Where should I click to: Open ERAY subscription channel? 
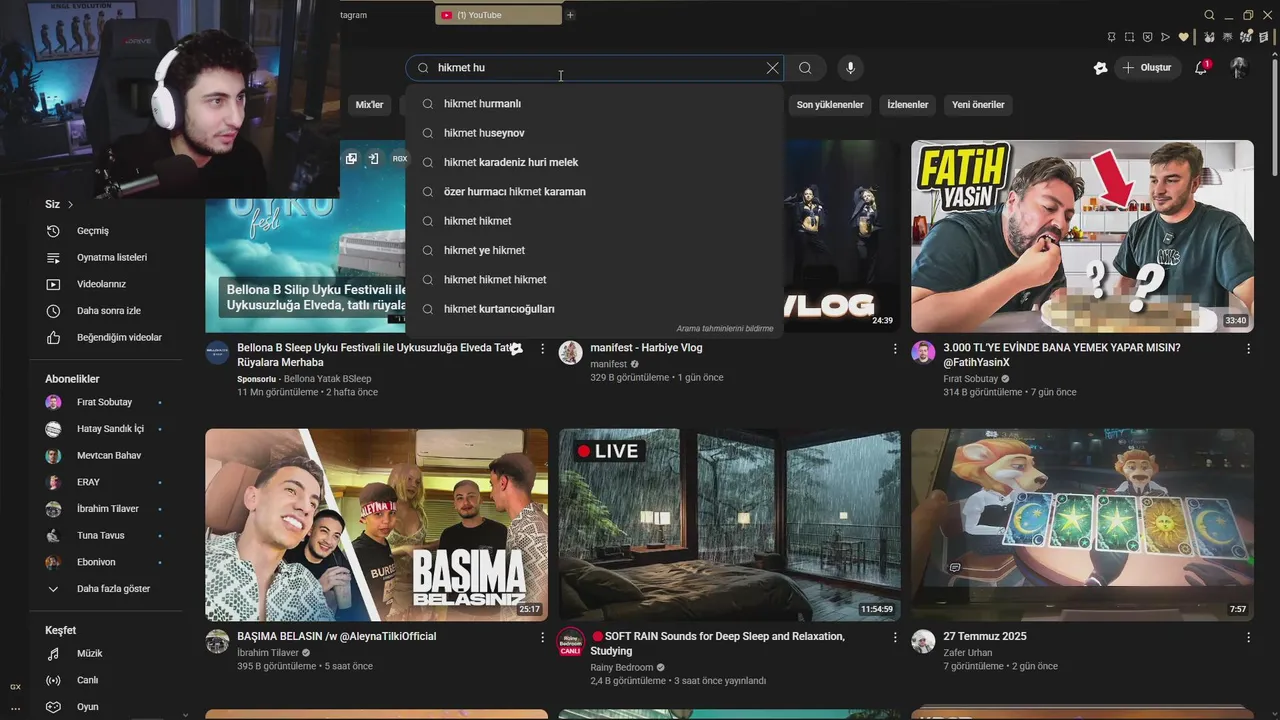tap(105, 482)
